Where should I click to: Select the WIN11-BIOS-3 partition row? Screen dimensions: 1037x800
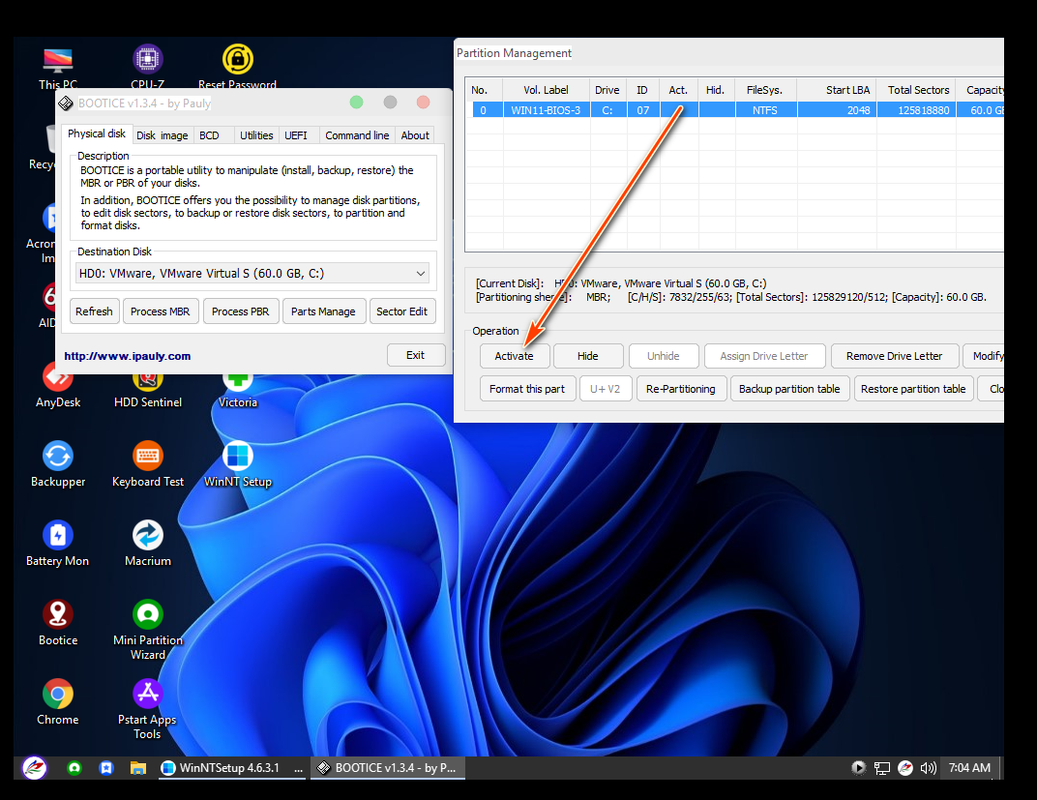[x=736, y=110]
